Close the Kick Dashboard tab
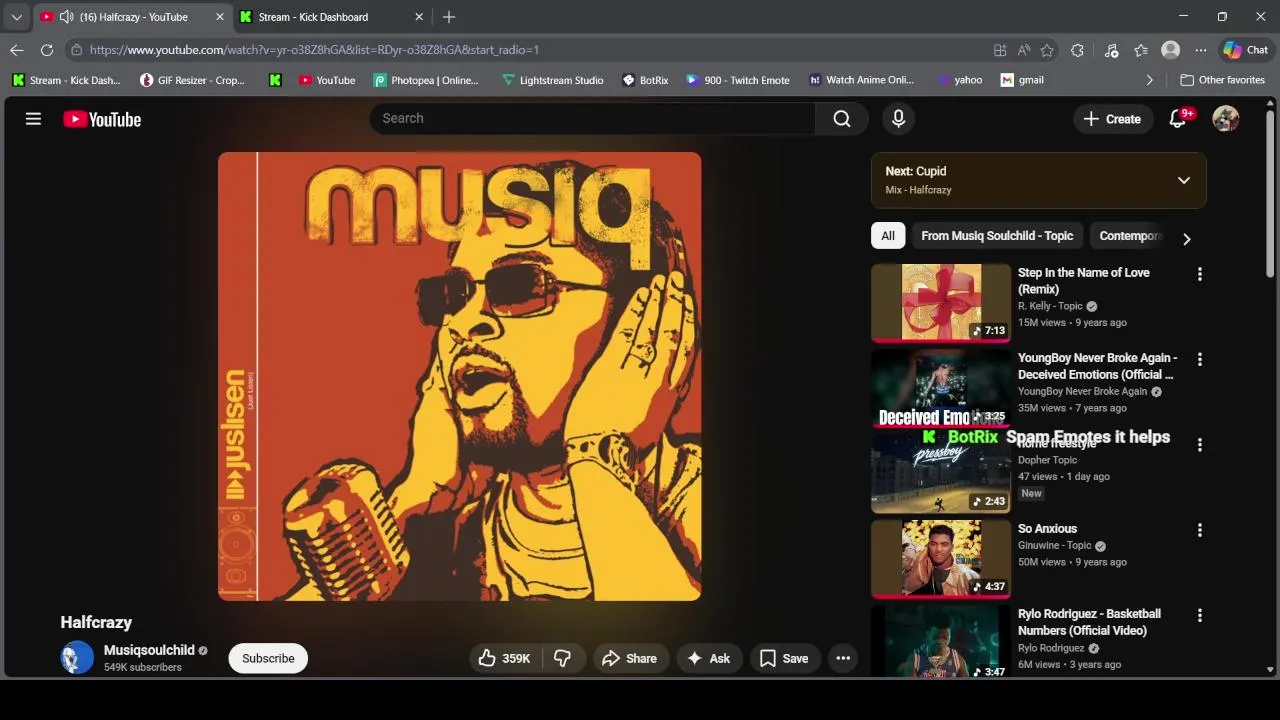Viewport: 1280px width, 720px height. [419, 17]
